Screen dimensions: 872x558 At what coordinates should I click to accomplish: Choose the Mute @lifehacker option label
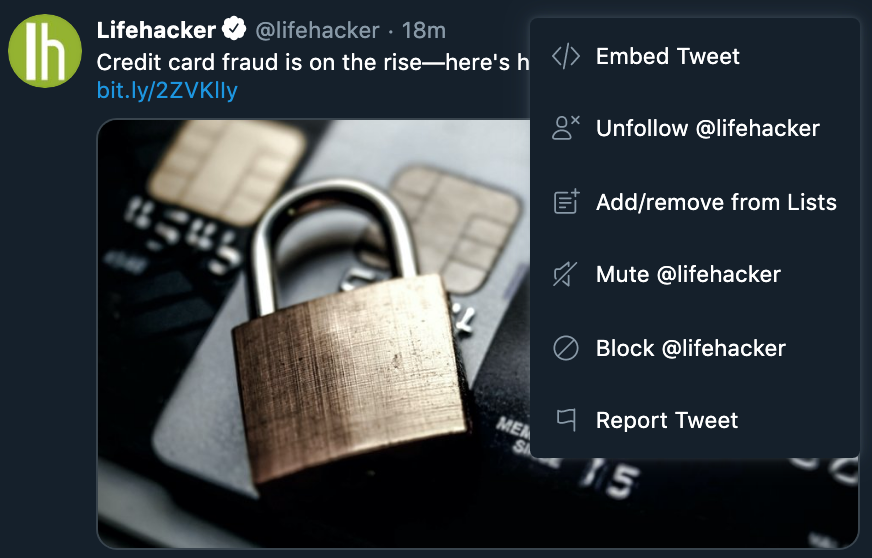pyautogui.click(x=688, y=274)
